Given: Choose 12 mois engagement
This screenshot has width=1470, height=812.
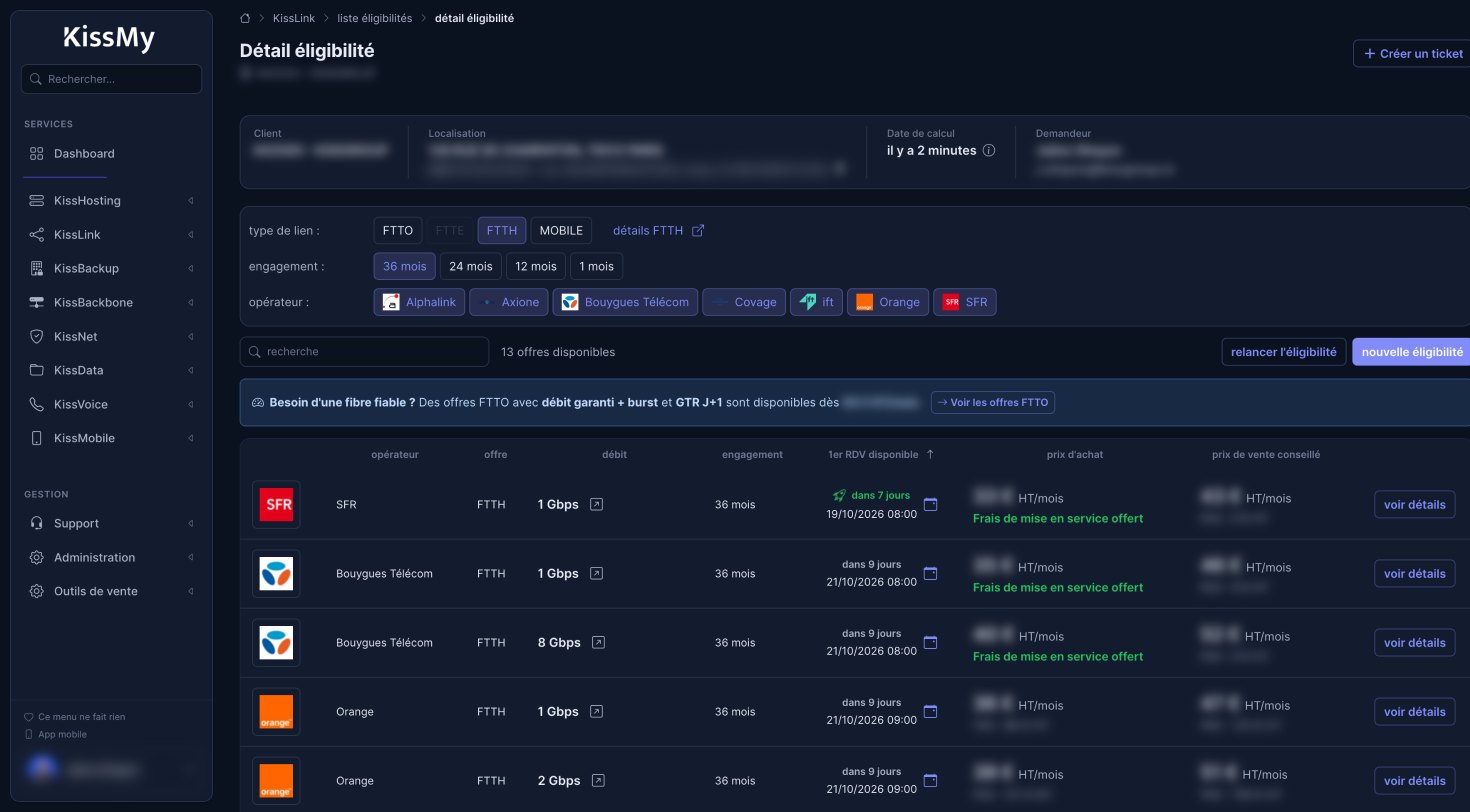Looking at the screenshot, I should [536, 267].
